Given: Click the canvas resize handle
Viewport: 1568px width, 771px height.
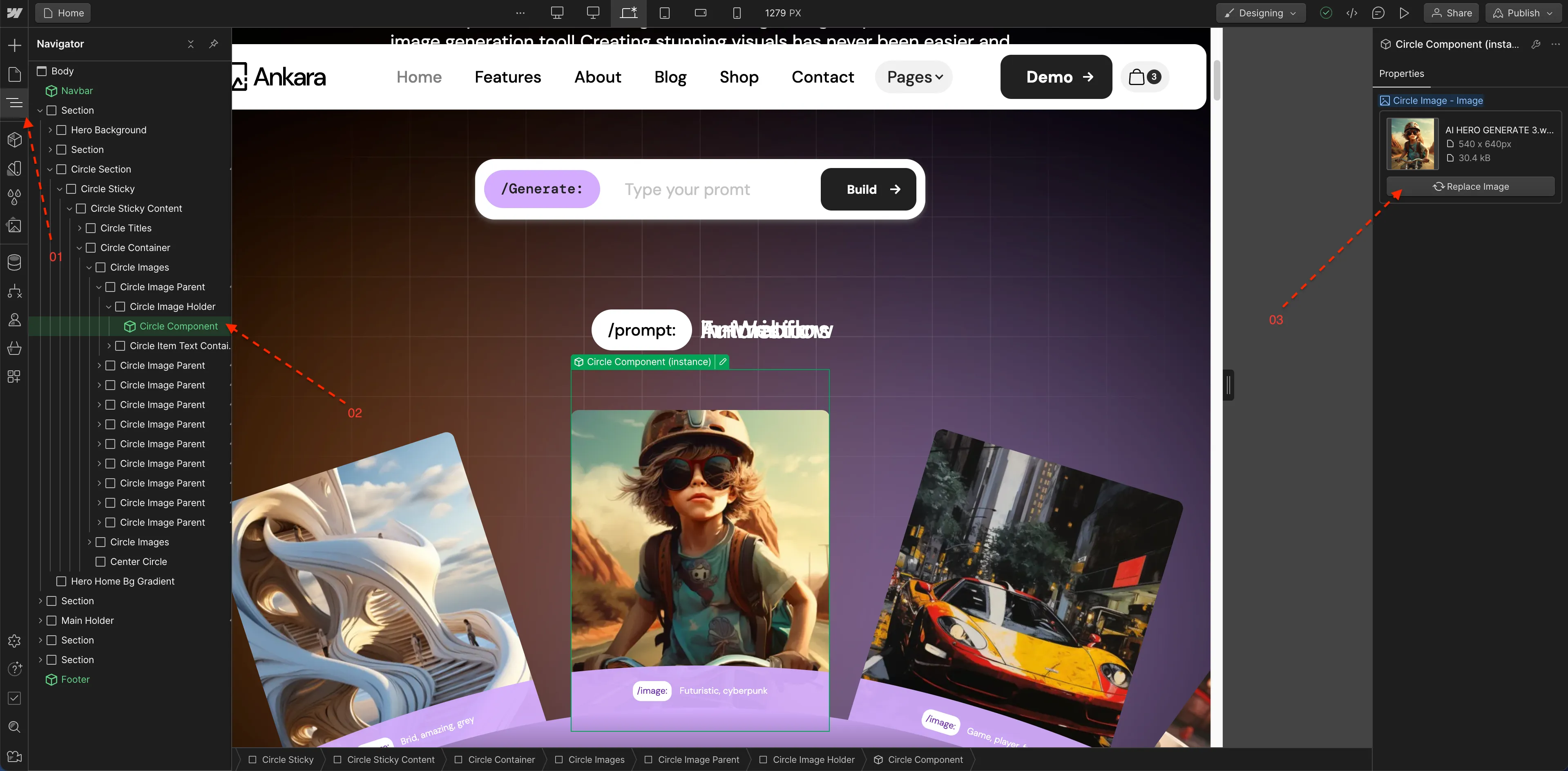Looking at the screenshot, I should pyautogui.click(x=1228, y=385).
